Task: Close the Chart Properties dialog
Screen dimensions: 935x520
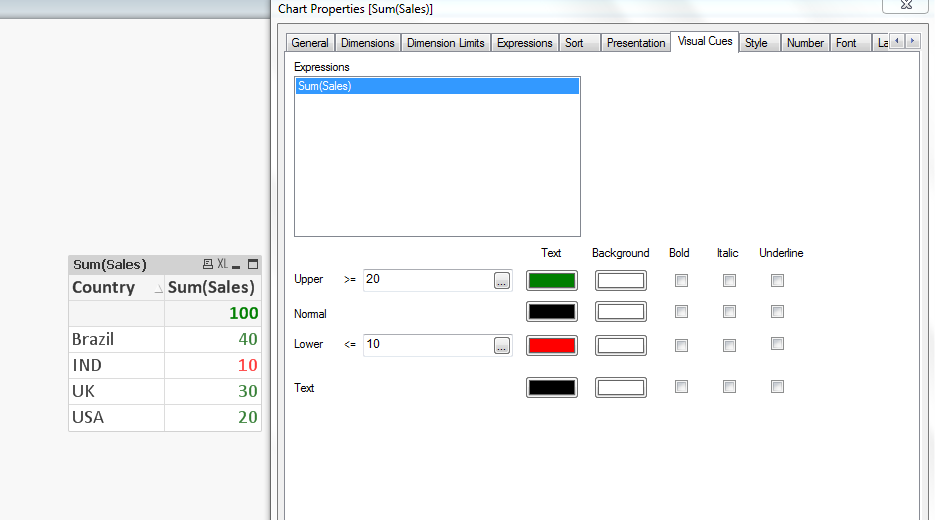Action: pos(906,5)
